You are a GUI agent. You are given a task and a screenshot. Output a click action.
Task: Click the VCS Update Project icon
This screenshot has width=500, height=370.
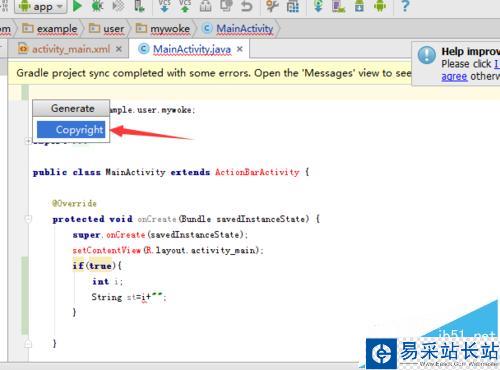[164, 6]
